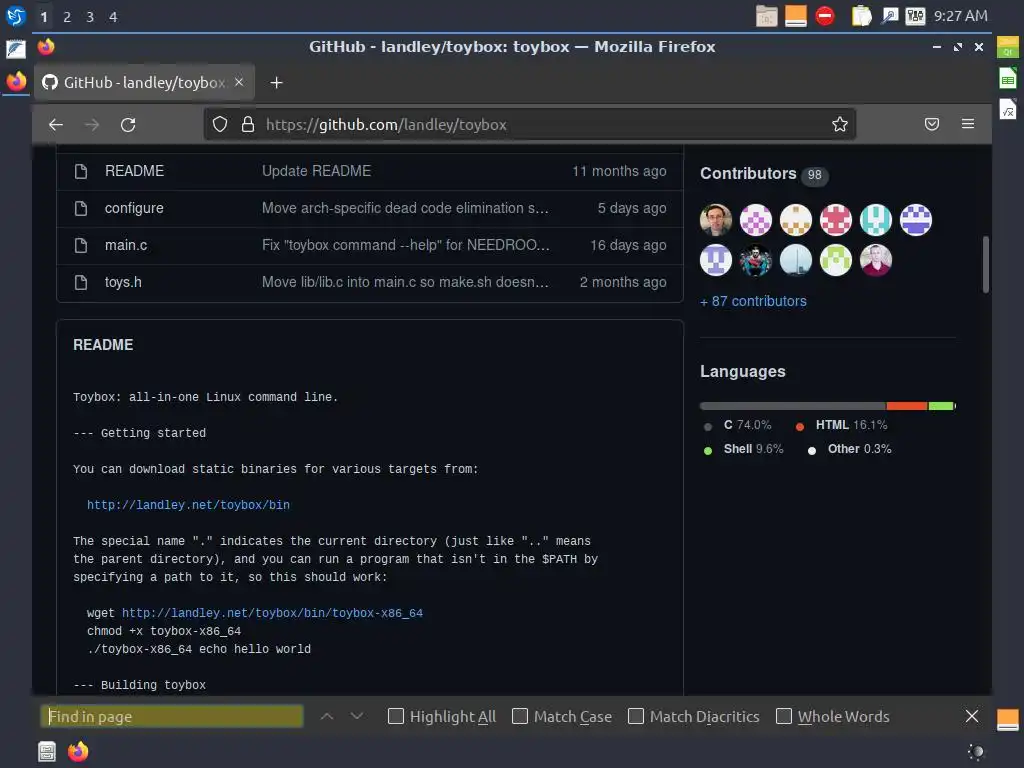The image size is (1024, 768).
Task: Open the Update README commit message
Action: (316, 171)
